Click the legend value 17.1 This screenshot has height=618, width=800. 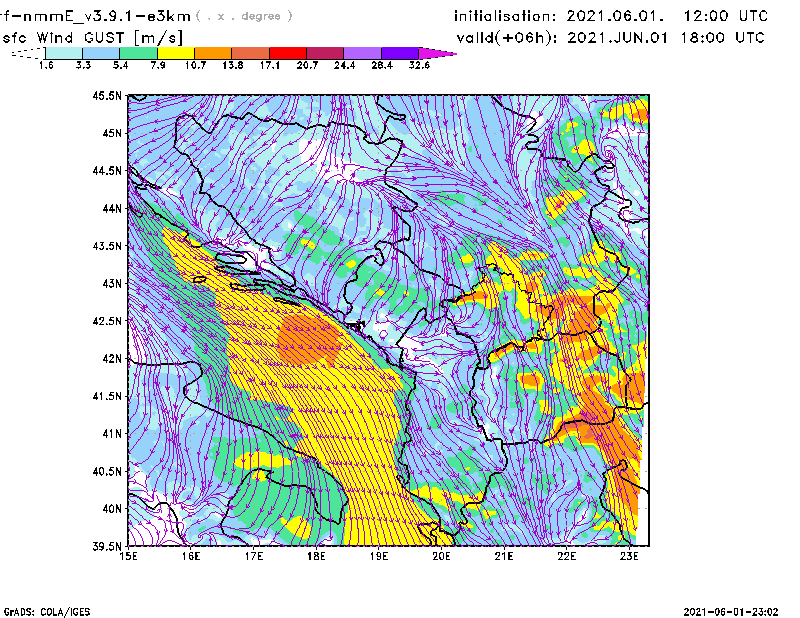[x=270, y=65]
